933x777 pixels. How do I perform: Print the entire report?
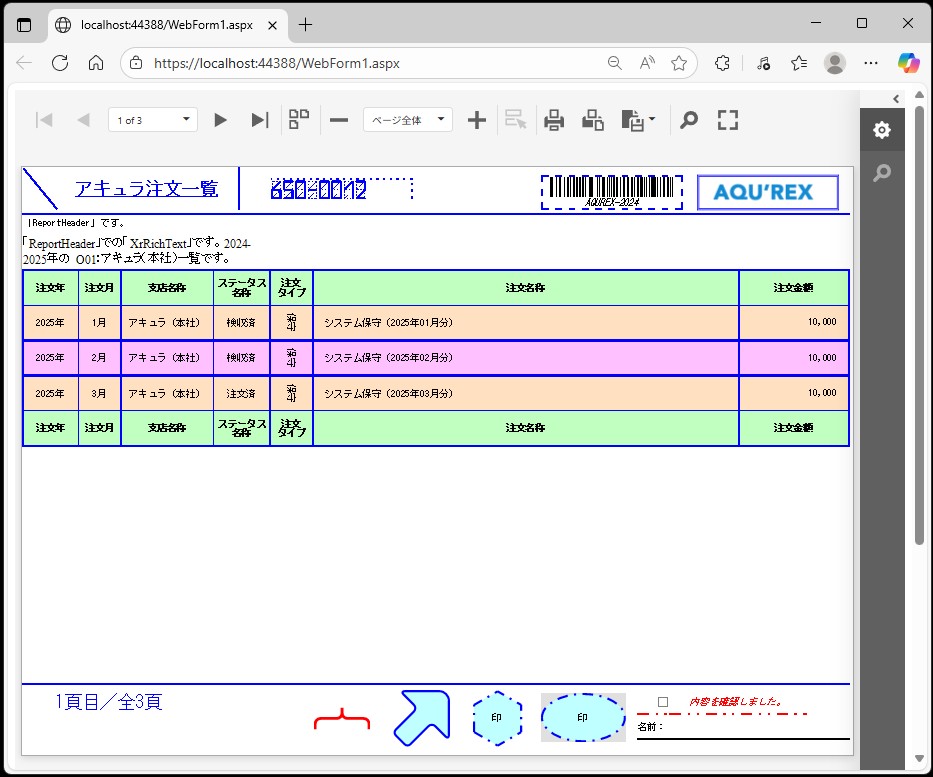554,120
